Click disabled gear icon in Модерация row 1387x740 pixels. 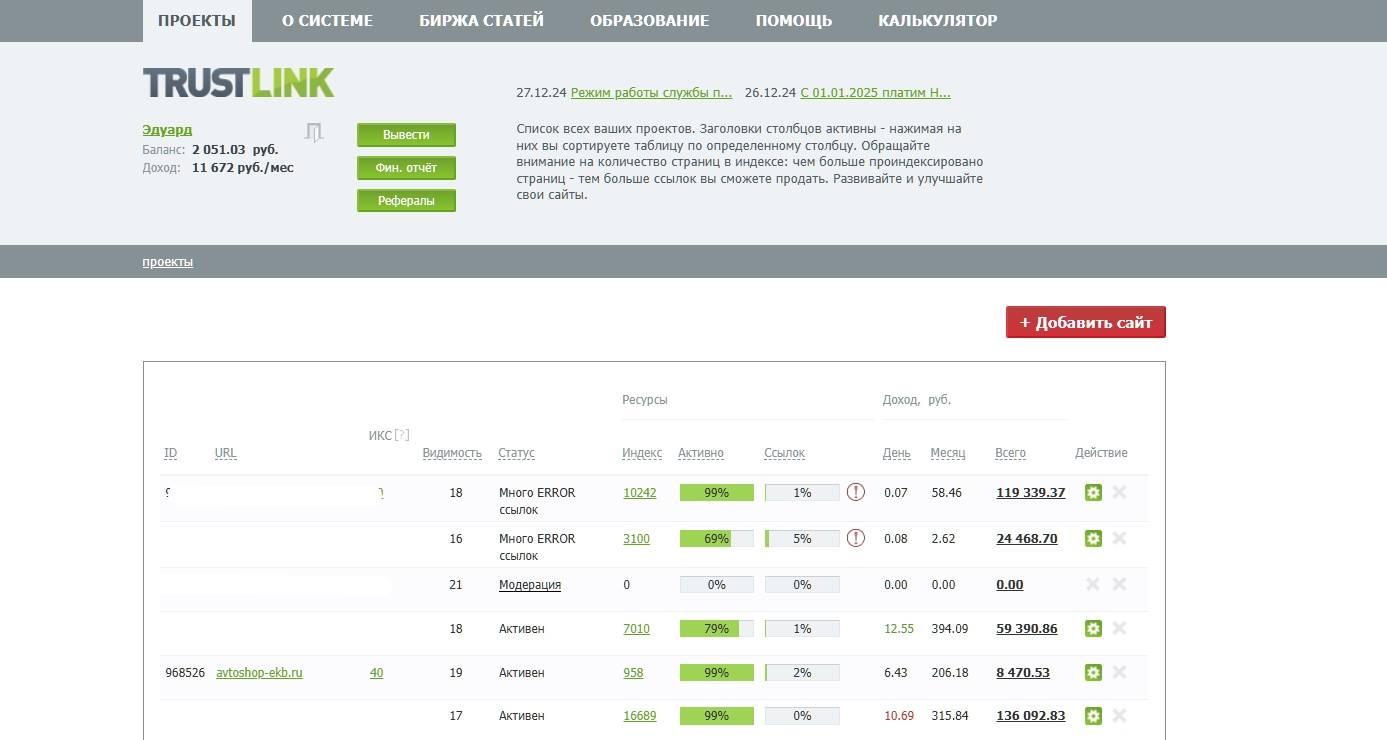tap(1093, 584)
